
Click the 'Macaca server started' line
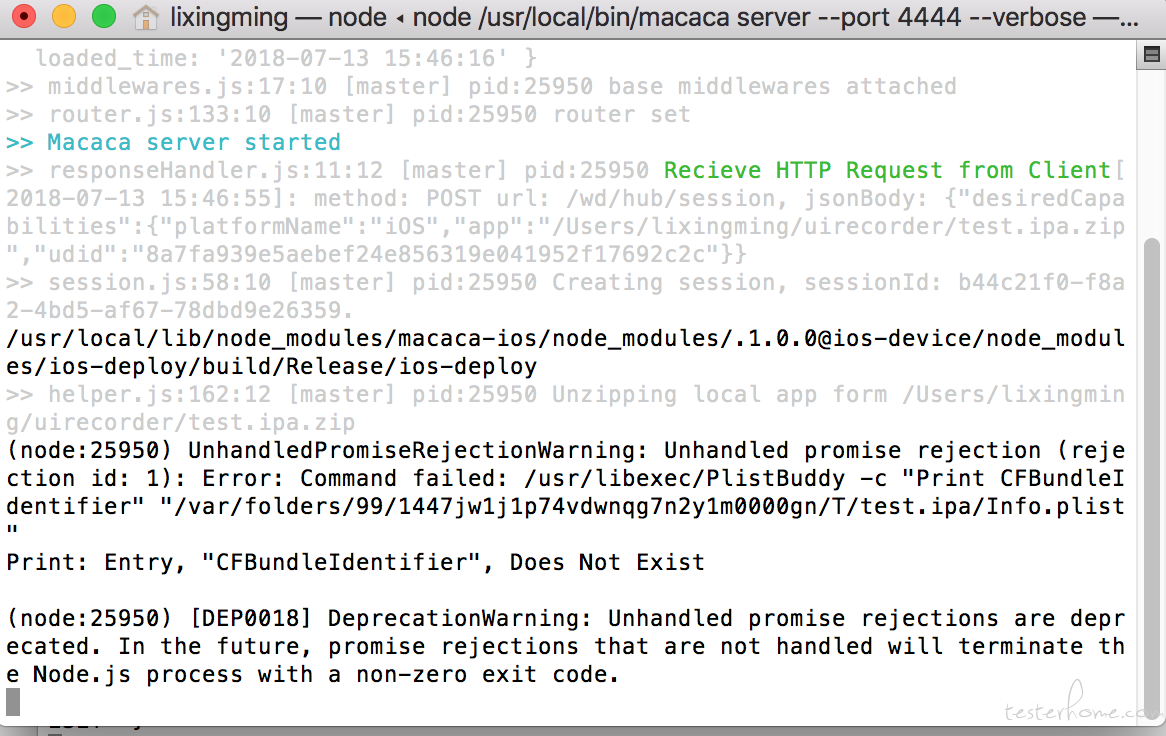[x=173, y=142]
